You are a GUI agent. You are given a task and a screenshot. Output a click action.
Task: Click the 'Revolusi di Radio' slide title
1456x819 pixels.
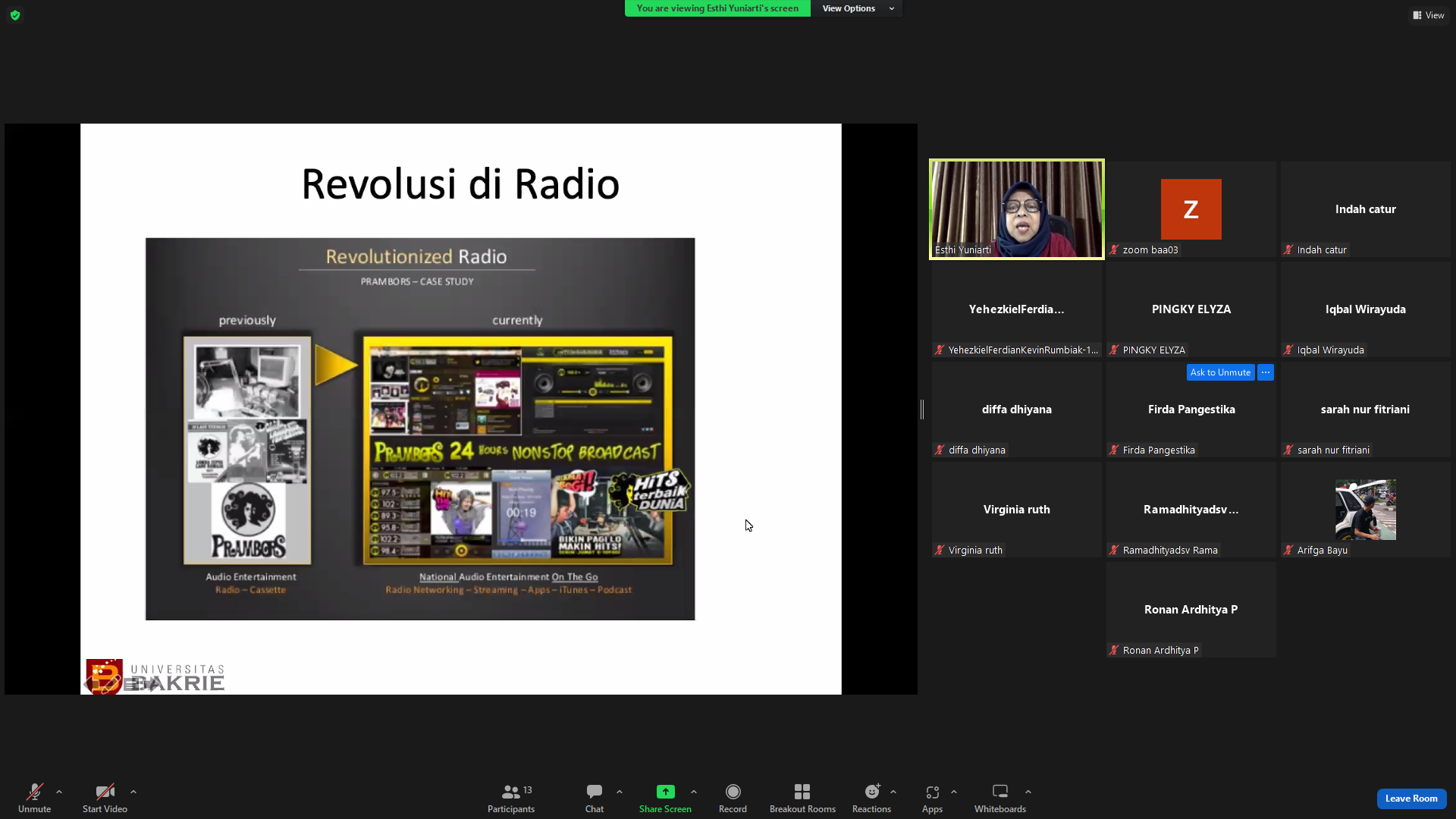pyautogui.click(x=460, y=184)
